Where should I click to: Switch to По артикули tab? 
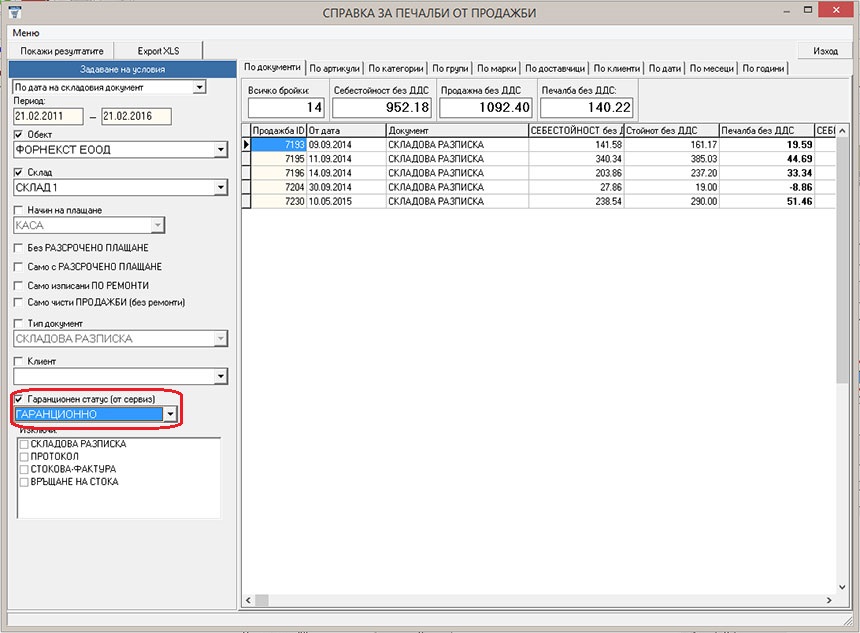[x=335, y=69]
